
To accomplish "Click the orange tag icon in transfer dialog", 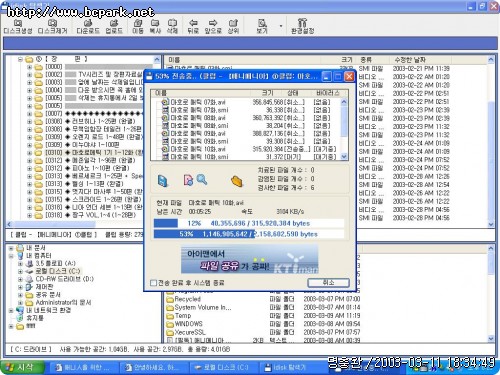I will point(237,181).
